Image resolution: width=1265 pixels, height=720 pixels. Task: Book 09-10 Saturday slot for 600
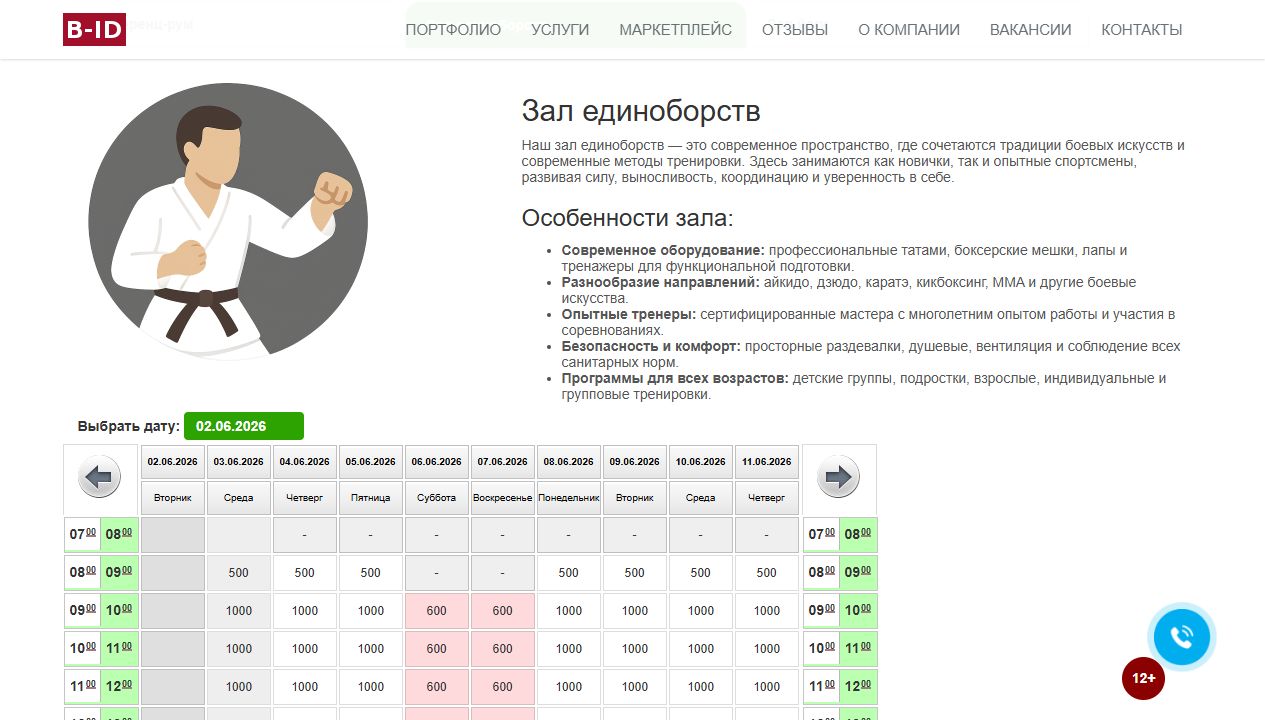tap(437, 611)
